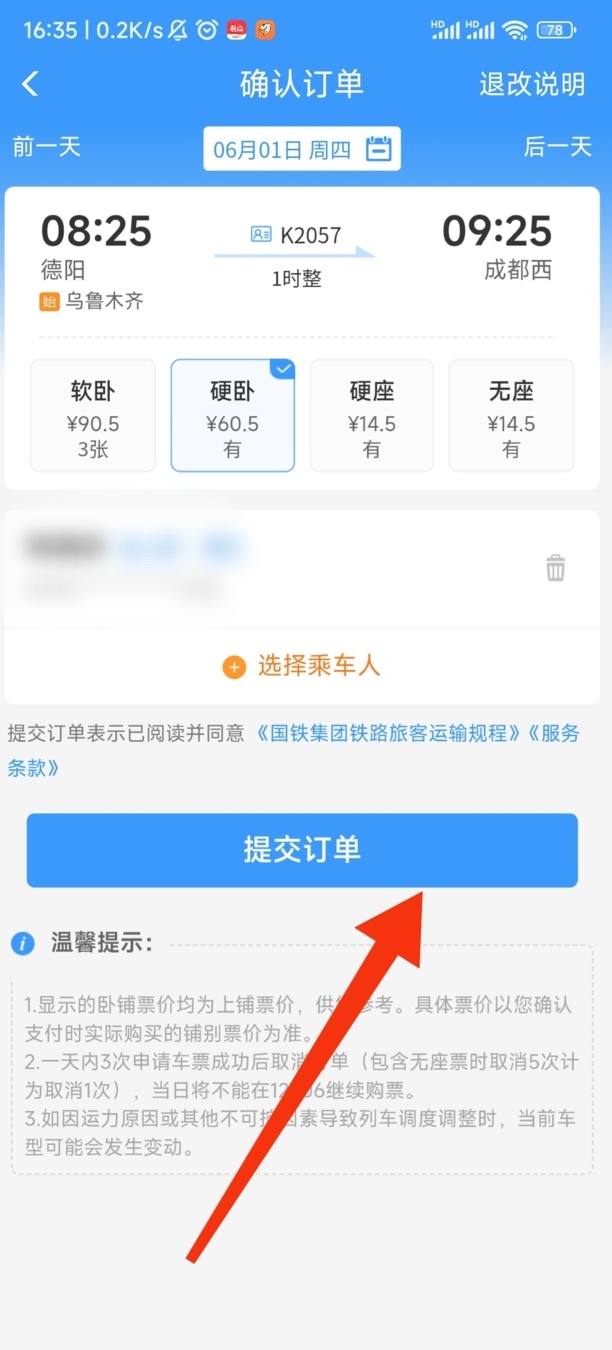Image resolution: width=612 pixels, height=1350 pixels.
Task: Go to 后一天
Action: point(558,147)
